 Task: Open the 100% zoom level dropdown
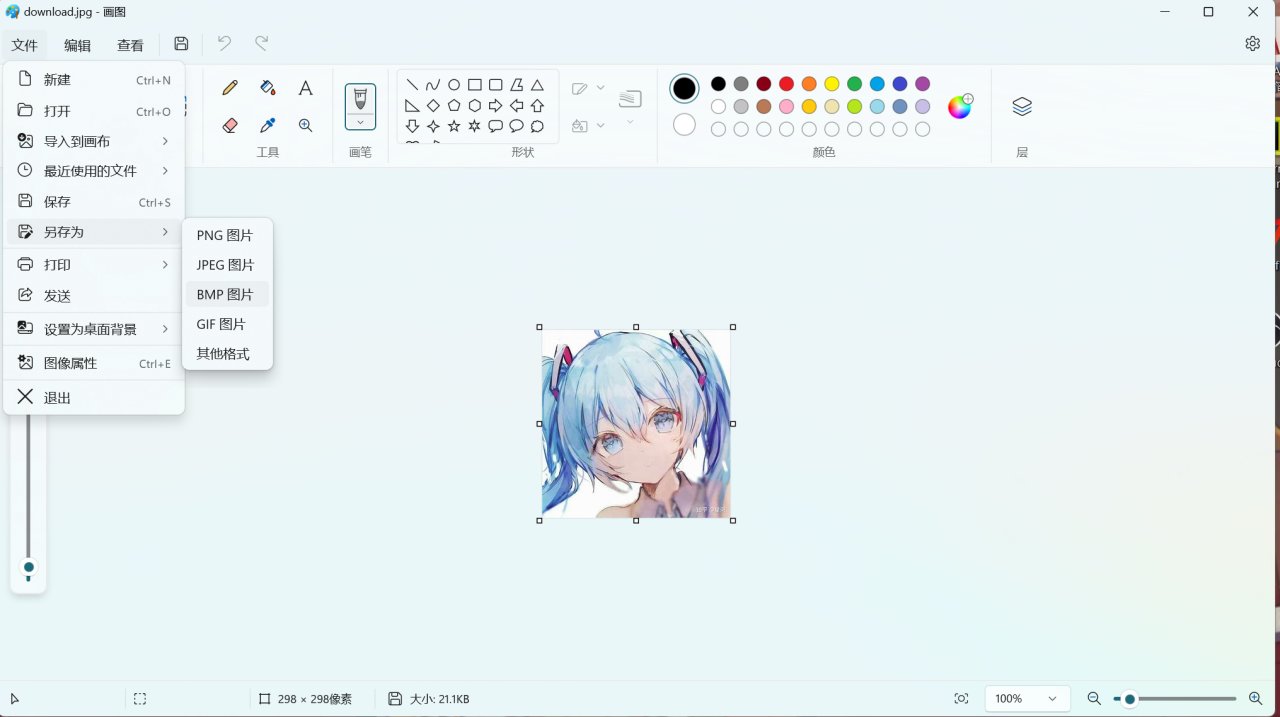(x=1027, y=699)
